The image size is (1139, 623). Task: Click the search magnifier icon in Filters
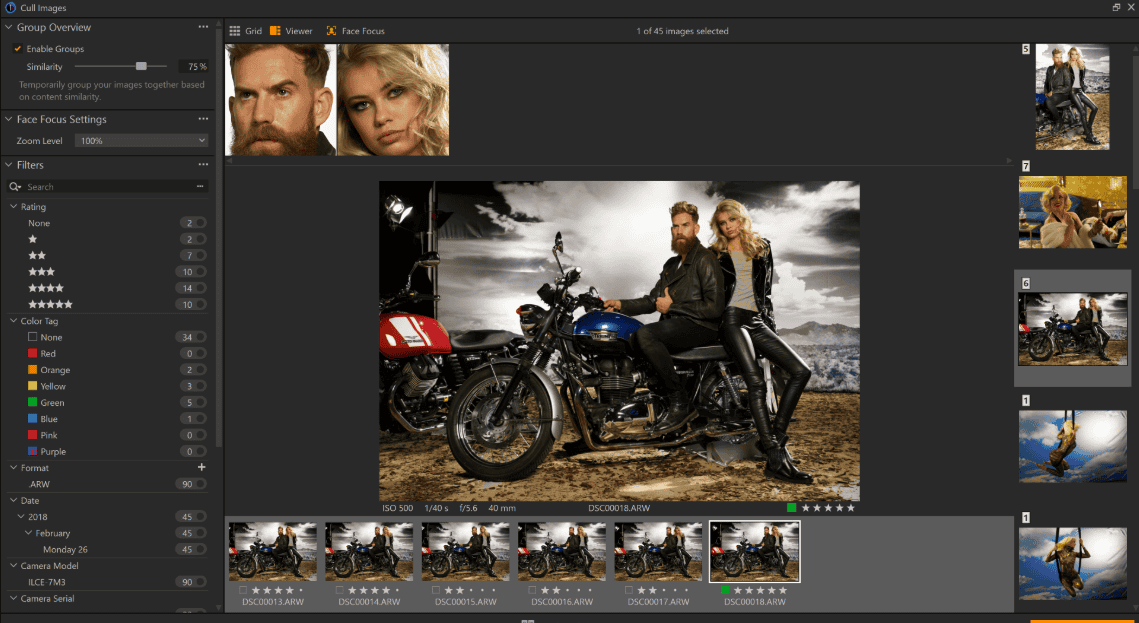click(x=15, y=187)
